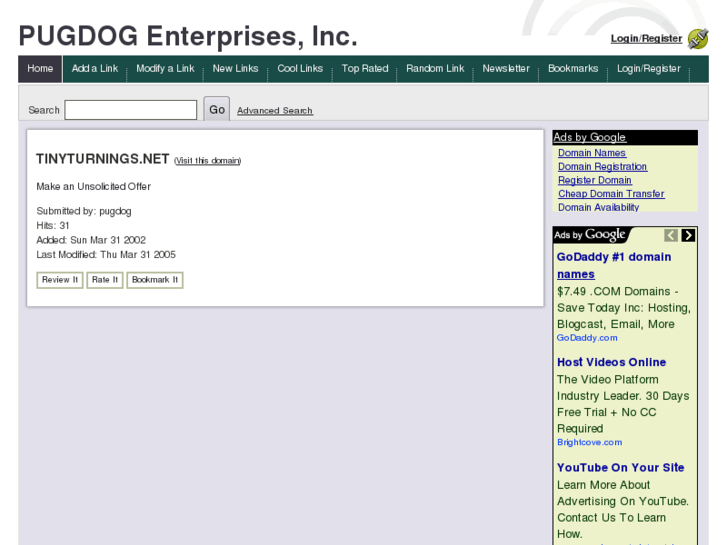The image size is (727, 545).
Task: Open Cheap Domain Transfer ad link
Action: pyautogui.click(x=611, y=194)
